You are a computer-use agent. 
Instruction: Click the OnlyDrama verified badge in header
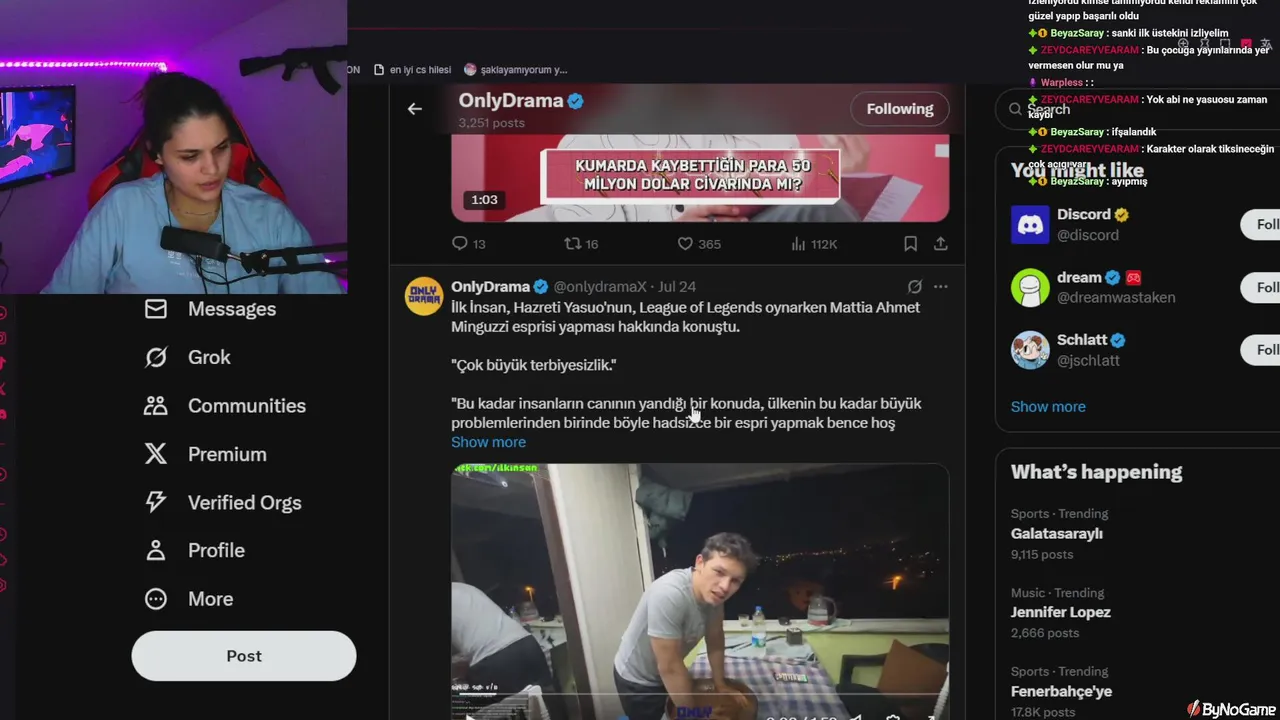coord(576,101)
